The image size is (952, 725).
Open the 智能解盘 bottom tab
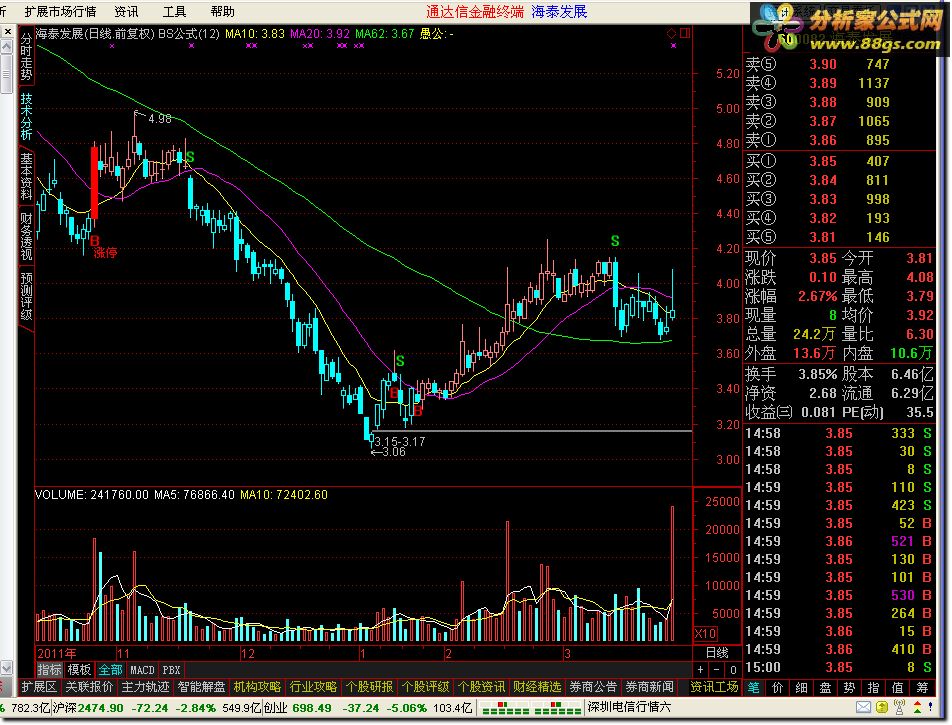[202, 687]
